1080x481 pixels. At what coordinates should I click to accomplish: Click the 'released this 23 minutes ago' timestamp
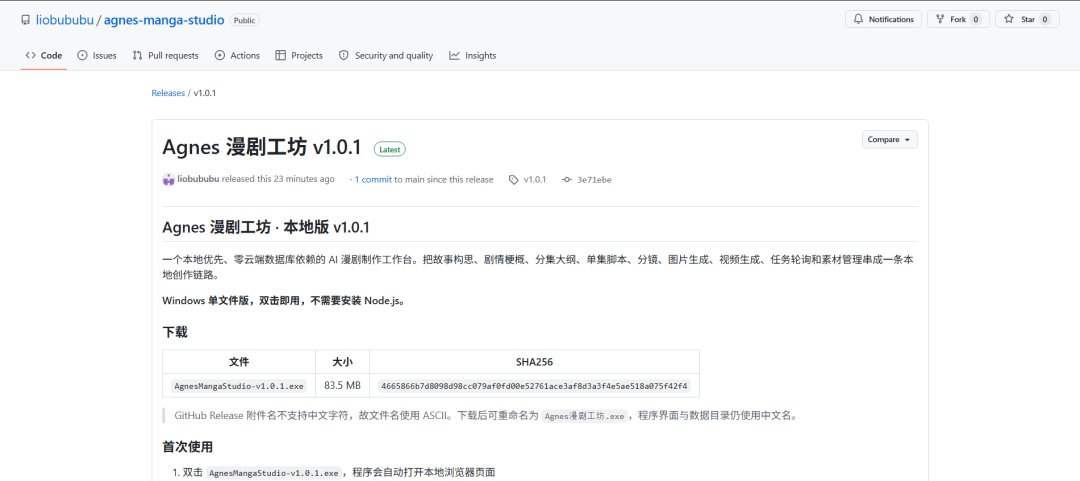pyautogui.click(x=278, y=179)
